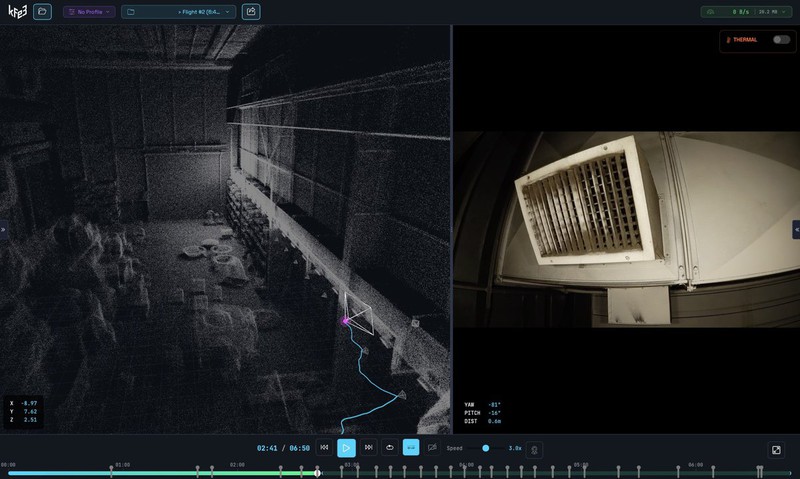
Task: Click the pink drone position marker
Action: [346, 321]
